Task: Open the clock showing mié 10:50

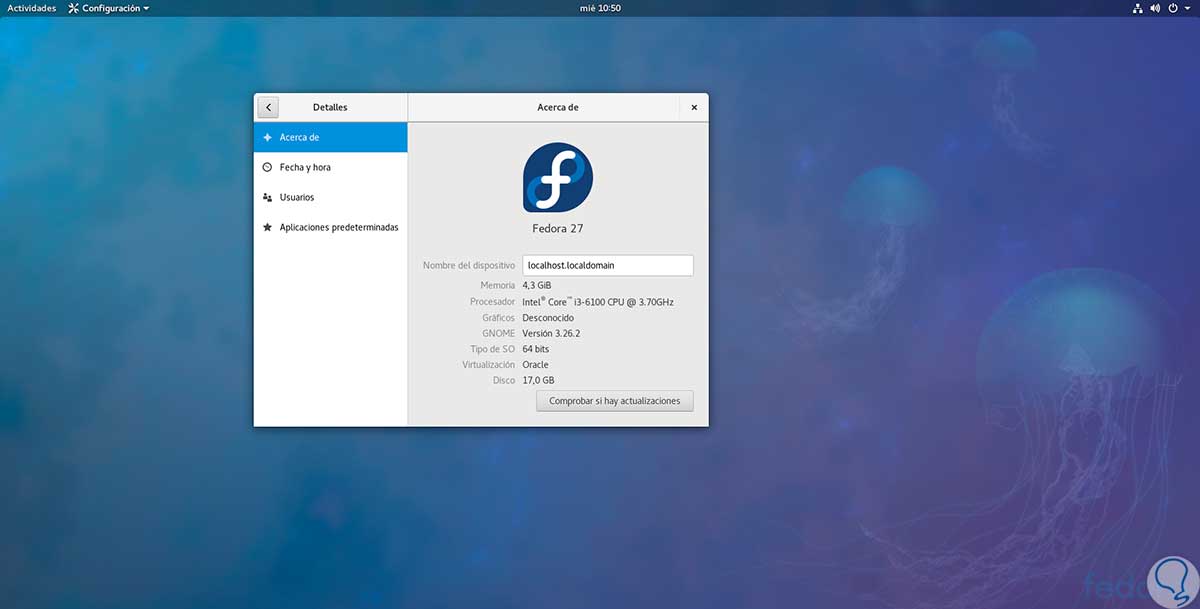Action: pyautogui.click(x=600, y=8)
